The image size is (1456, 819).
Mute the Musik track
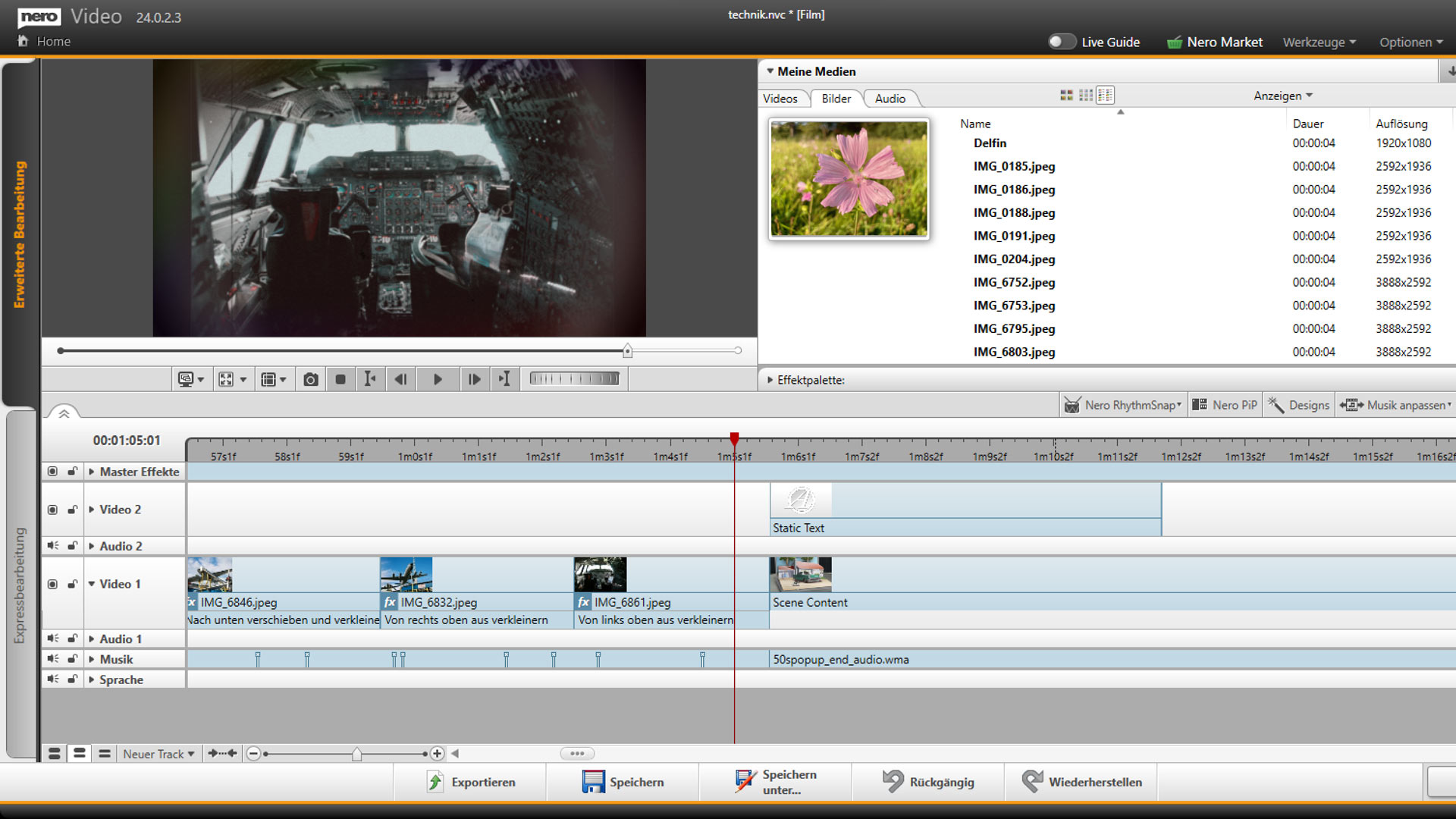(52, 659)
